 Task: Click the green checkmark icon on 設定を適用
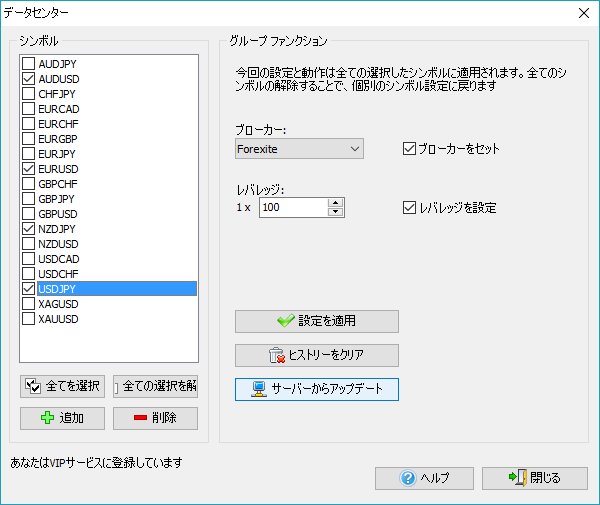click(x=286, y=321)
